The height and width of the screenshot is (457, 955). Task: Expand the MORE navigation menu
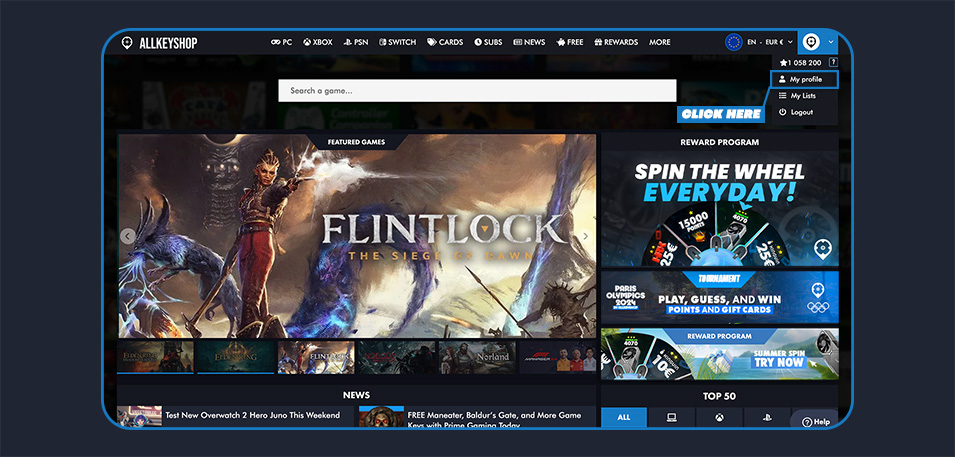point(659,42)
